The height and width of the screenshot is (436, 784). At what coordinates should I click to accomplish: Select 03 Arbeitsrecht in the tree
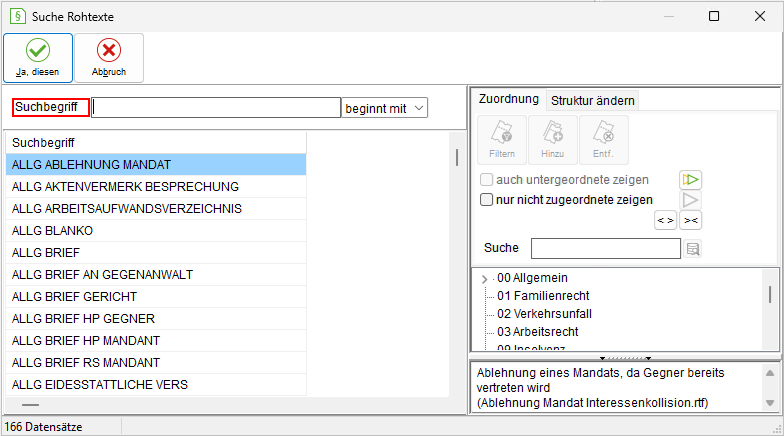click(x=538, y=332)
